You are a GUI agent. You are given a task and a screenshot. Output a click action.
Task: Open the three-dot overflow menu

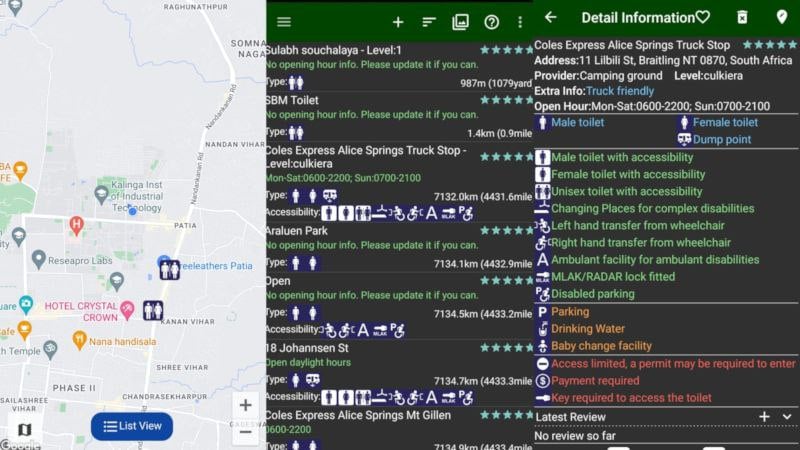520,22
